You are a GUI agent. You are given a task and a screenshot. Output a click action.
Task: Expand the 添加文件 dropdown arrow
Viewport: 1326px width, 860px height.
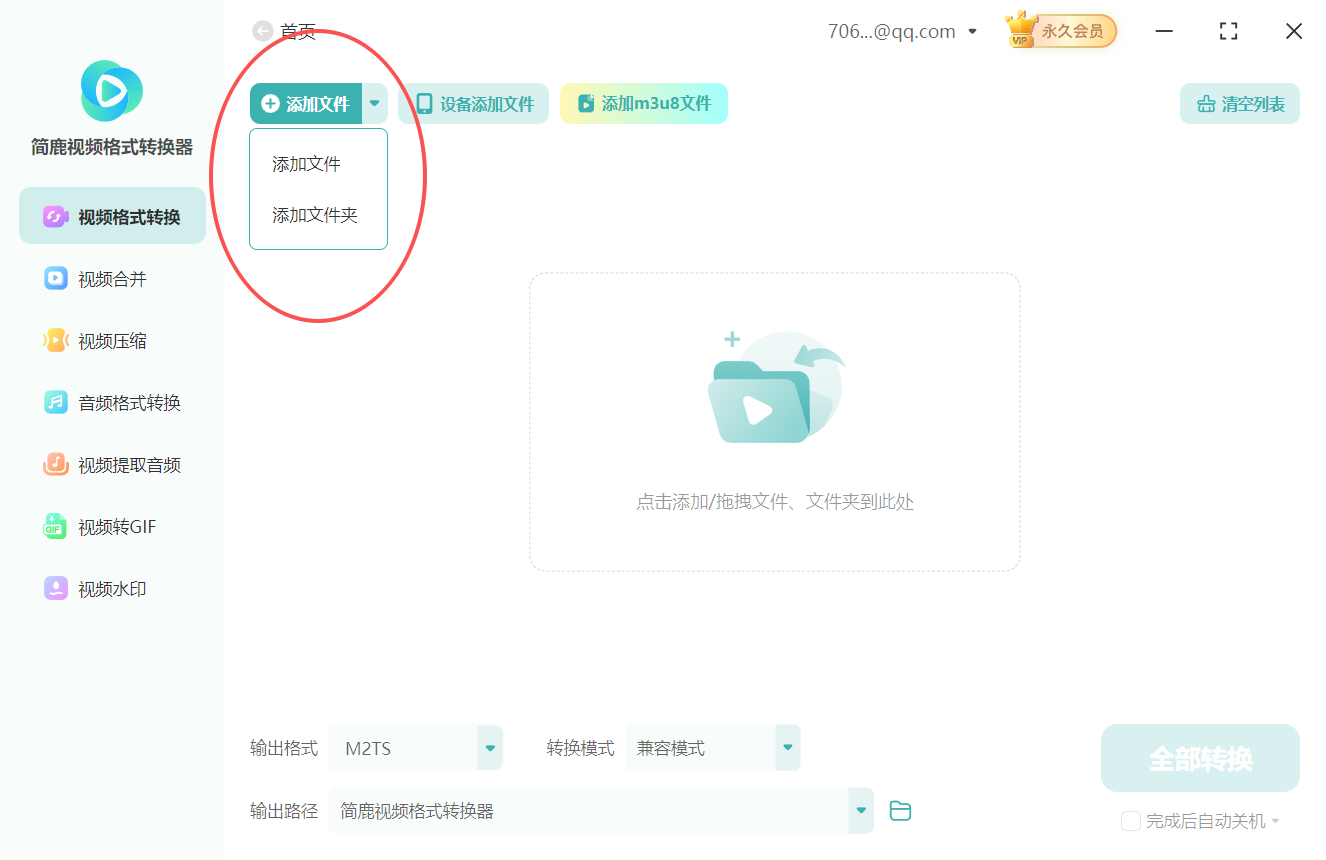click(375, 103)
